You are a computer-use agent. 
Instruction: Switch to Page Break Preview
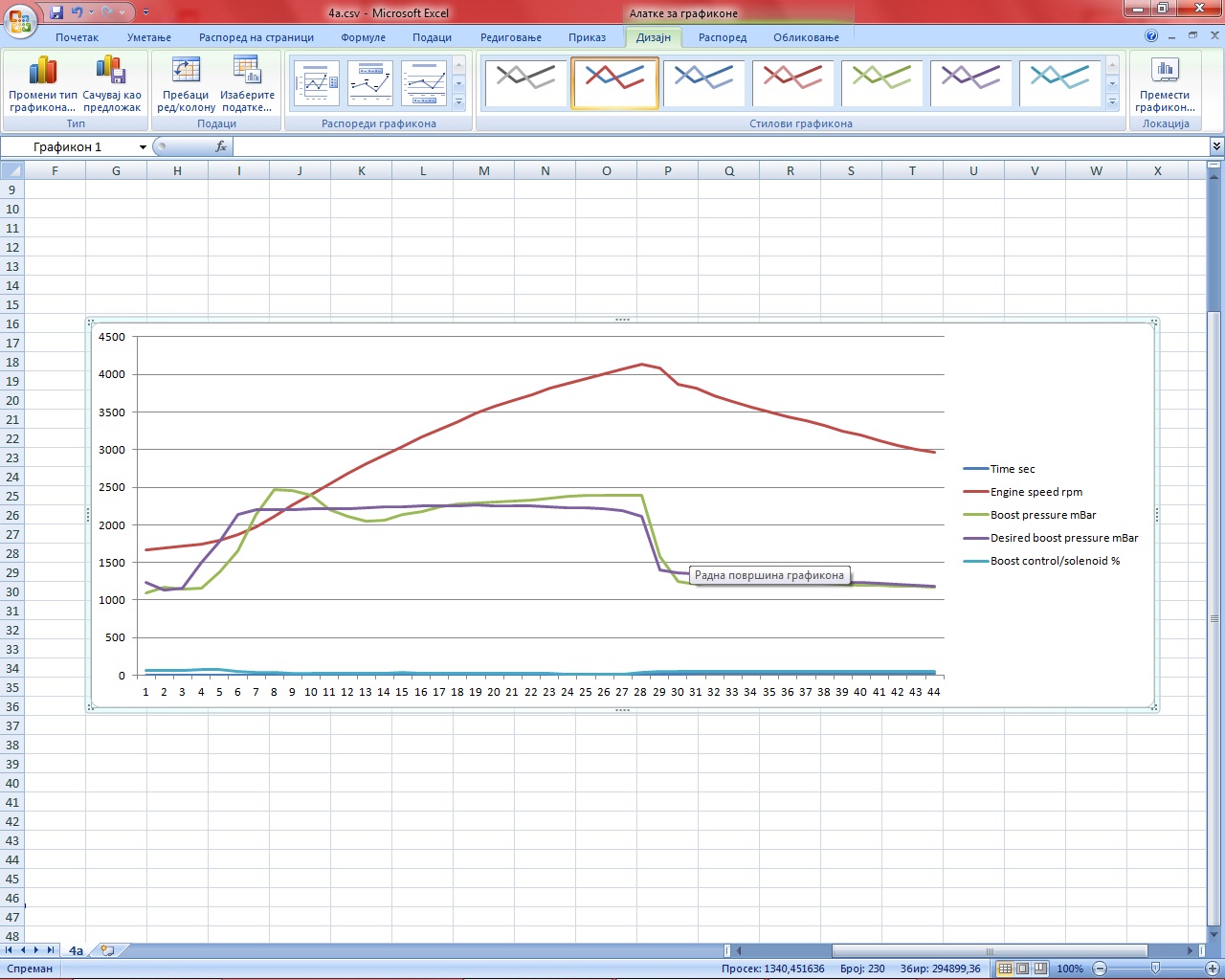tap(1039, 969)
